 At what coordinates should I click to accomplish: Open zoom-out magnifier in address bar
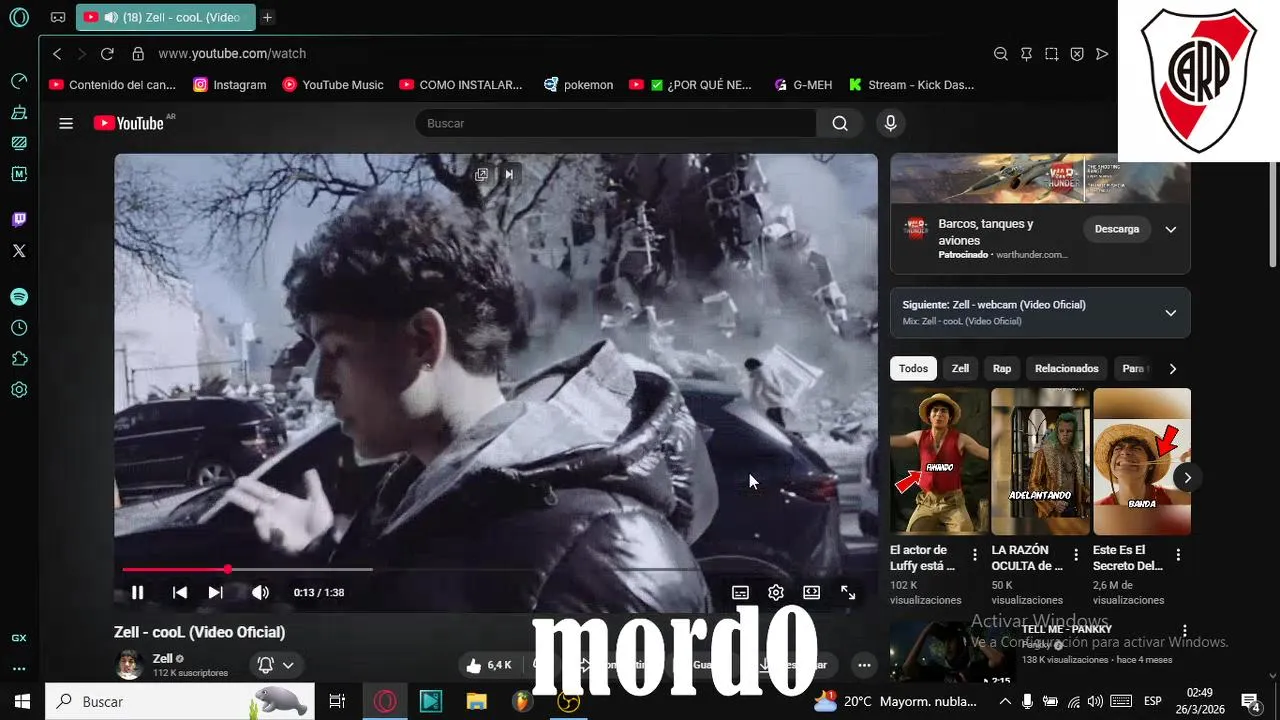[x=1000, y=54]
